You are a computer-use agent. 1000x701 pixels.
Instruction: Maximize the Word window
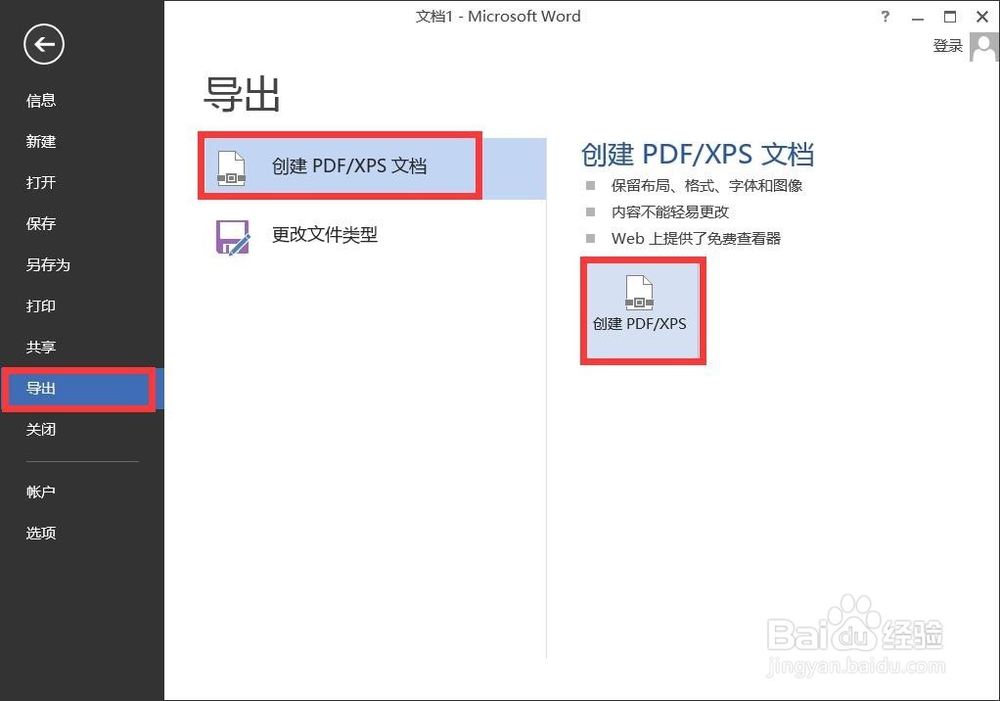pyautogui.click(x=950, y=17)
